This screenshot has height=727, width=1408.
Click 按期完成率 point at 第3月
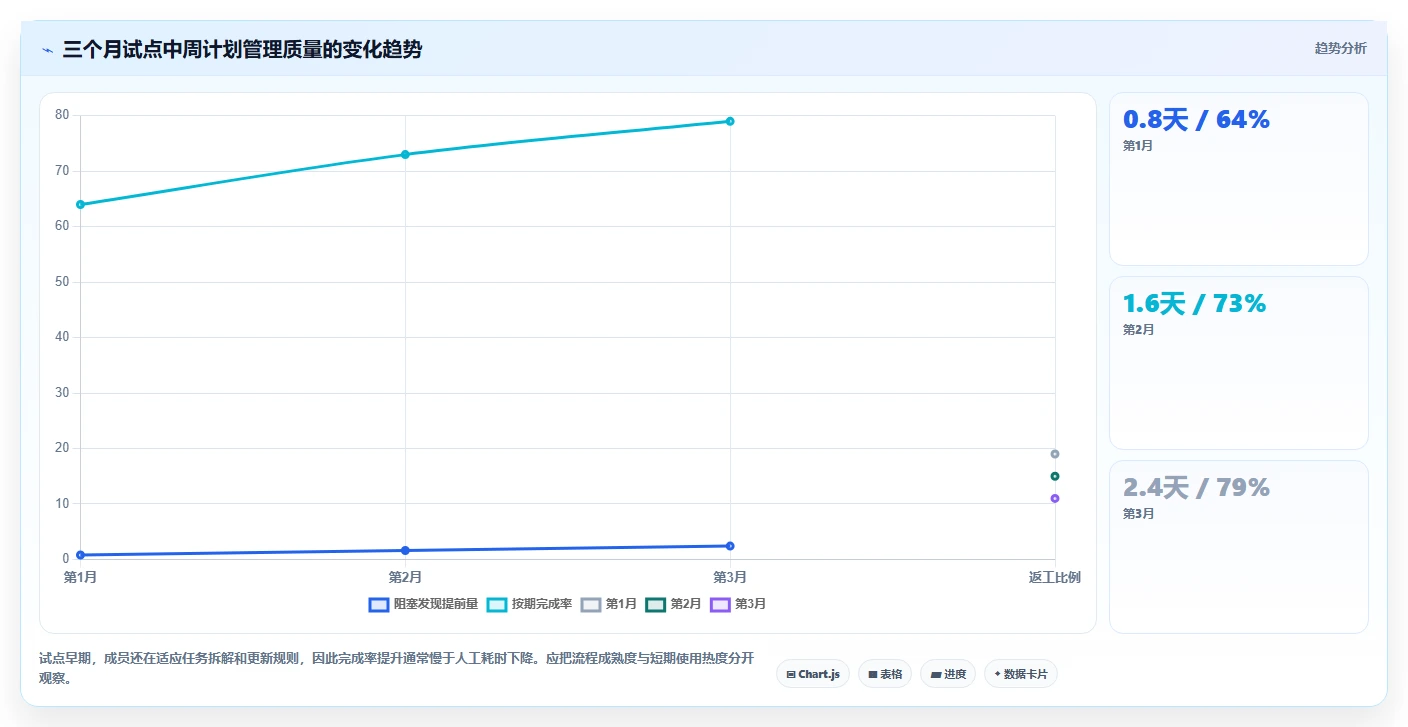(x=730, y=121)
